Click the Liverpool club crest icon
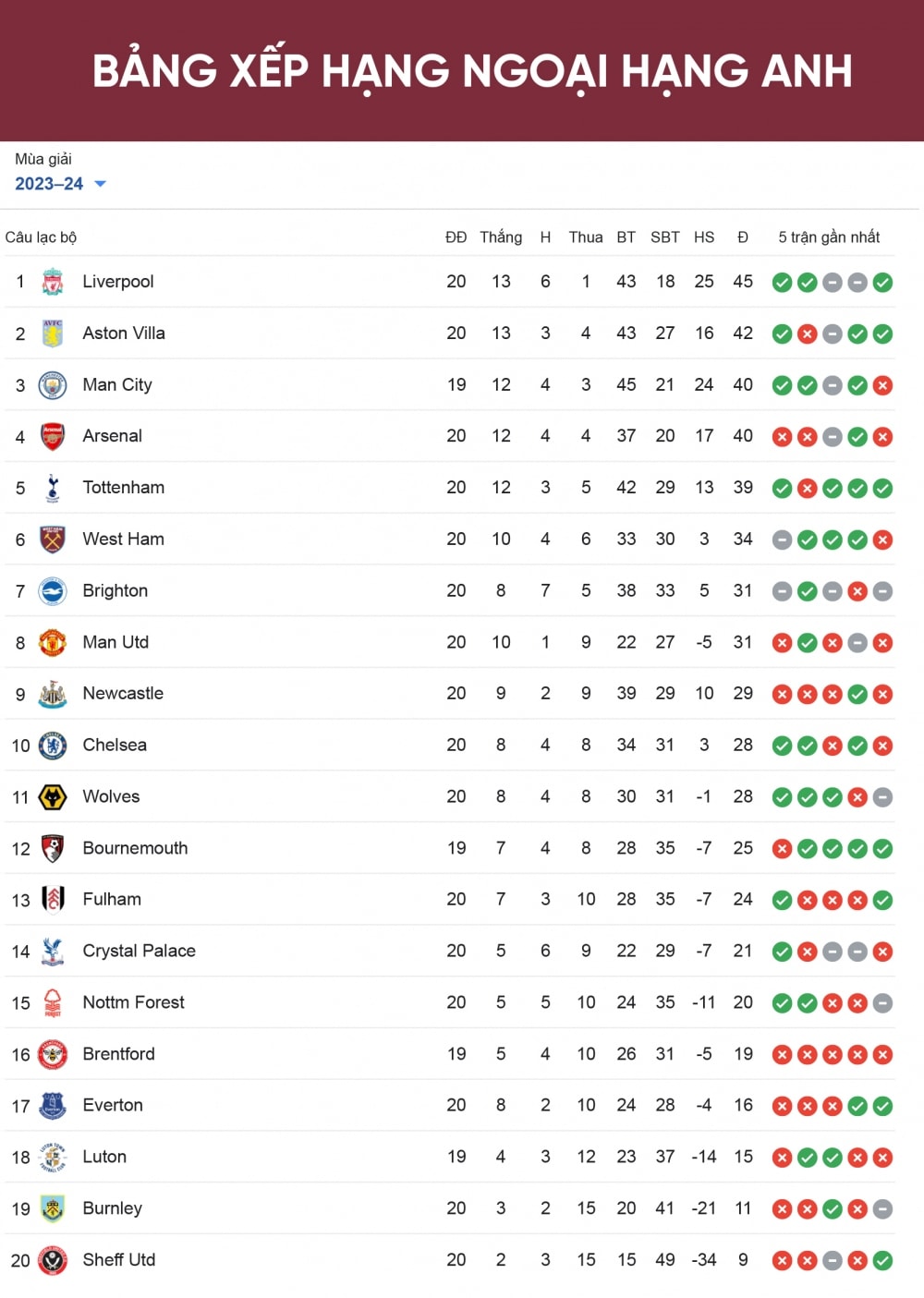Image resolution: width=924 pixels, height=1298 pixels. click(53, 282)
